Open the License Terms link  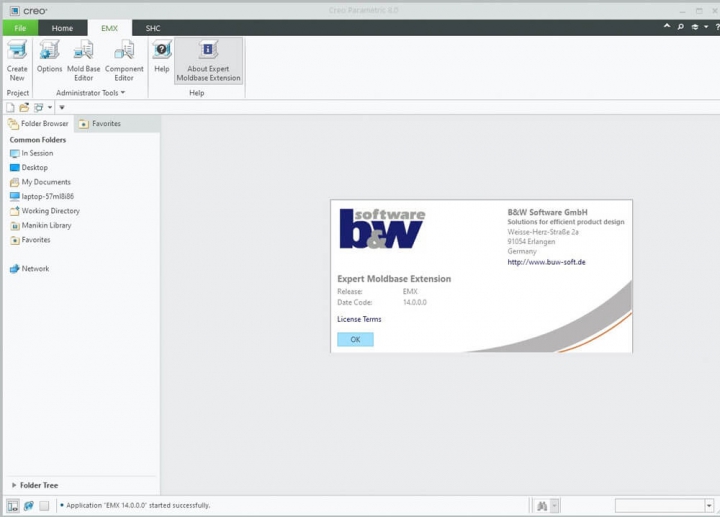359,319
